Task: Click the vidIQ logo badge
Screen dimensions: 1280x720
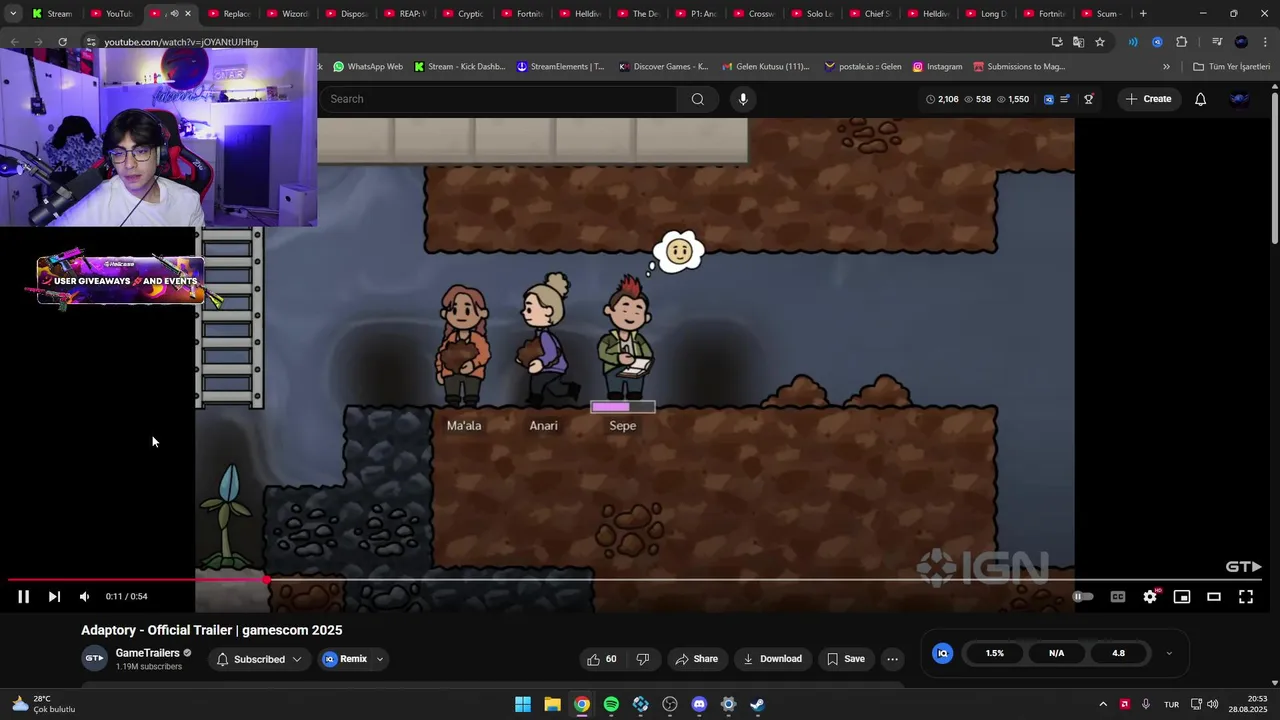Action: click(942, 653)
